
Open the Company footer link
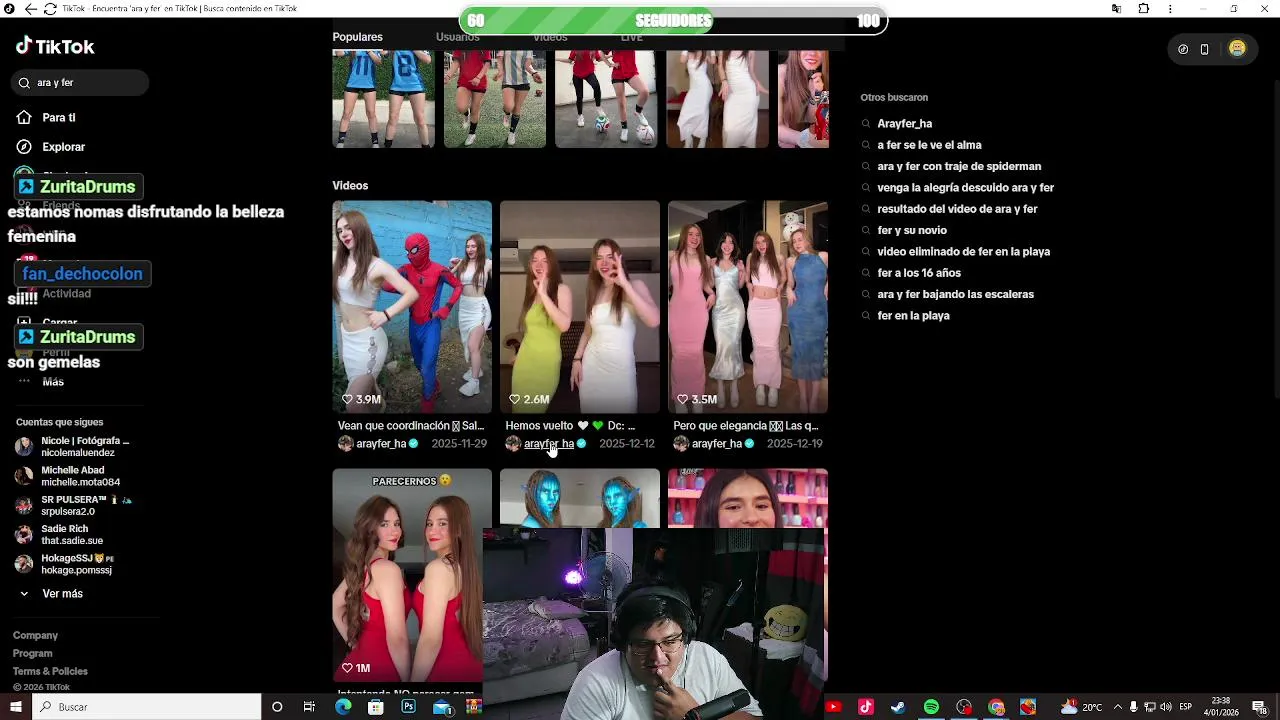(x=35, y=636)
